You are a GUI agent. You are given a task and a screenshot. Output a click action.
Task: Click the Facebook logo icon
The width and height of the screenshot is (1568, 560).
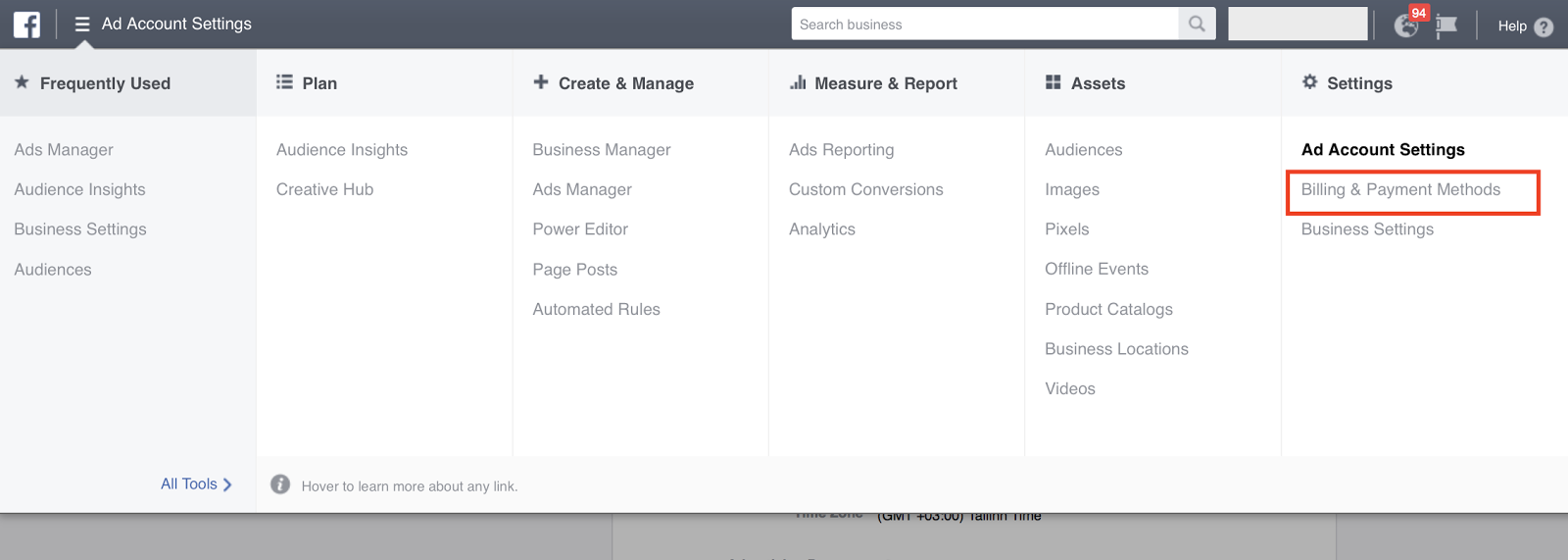(x=26, y=25)
